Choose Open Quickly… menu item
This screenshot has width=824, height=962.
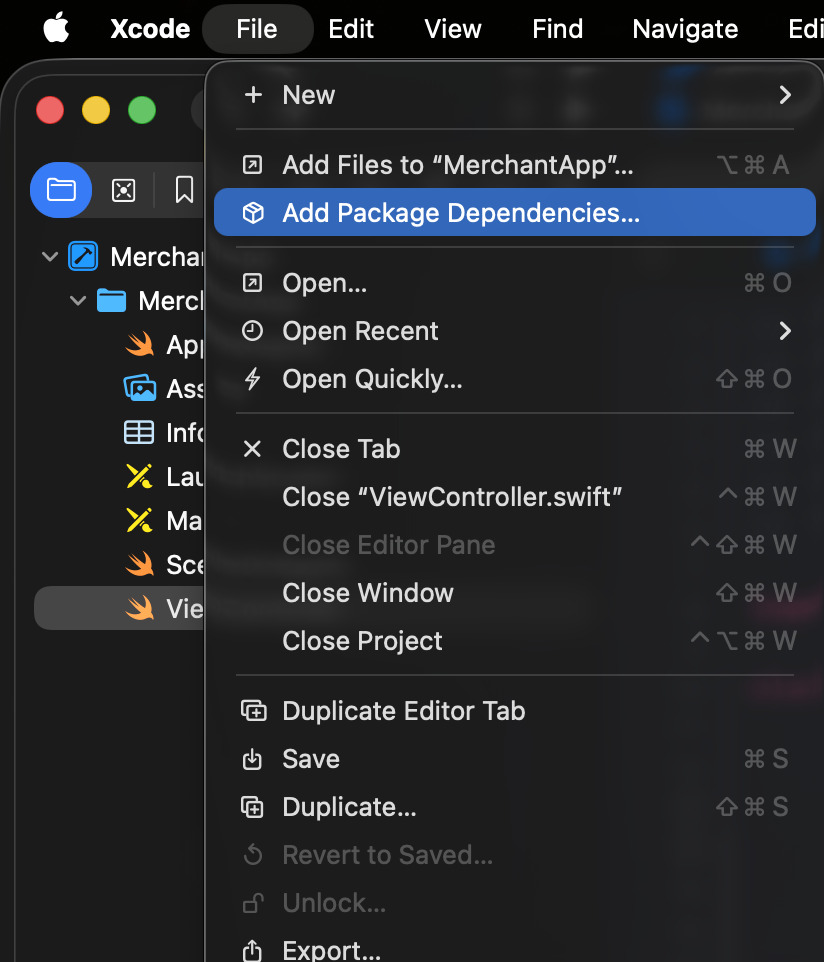(x=515, y=379)
